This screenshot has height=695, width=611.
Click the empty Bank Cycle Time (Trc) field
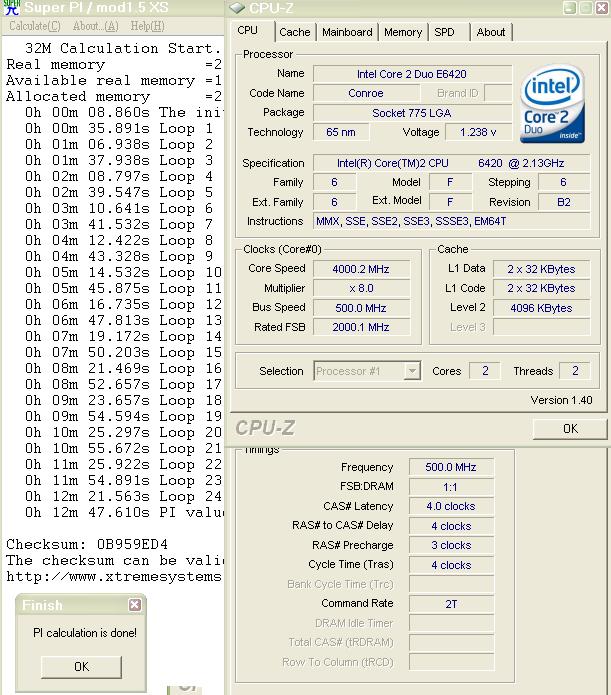(x=451, y=584)
